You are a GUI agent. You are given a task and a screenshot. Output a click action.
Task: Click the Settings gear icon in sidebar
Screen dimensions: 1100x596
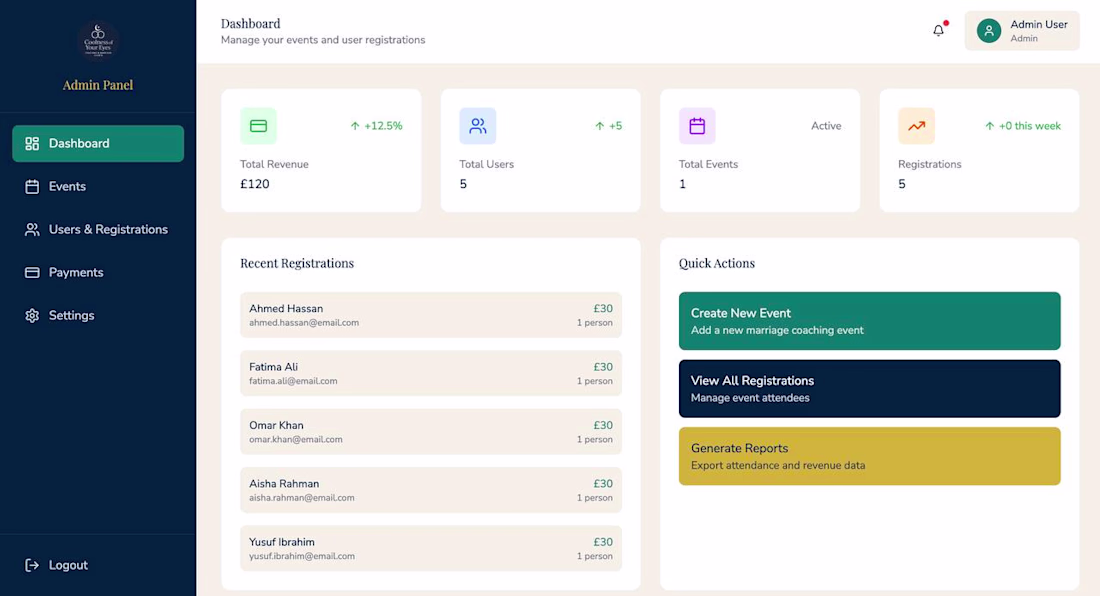(x=32, y=316)
